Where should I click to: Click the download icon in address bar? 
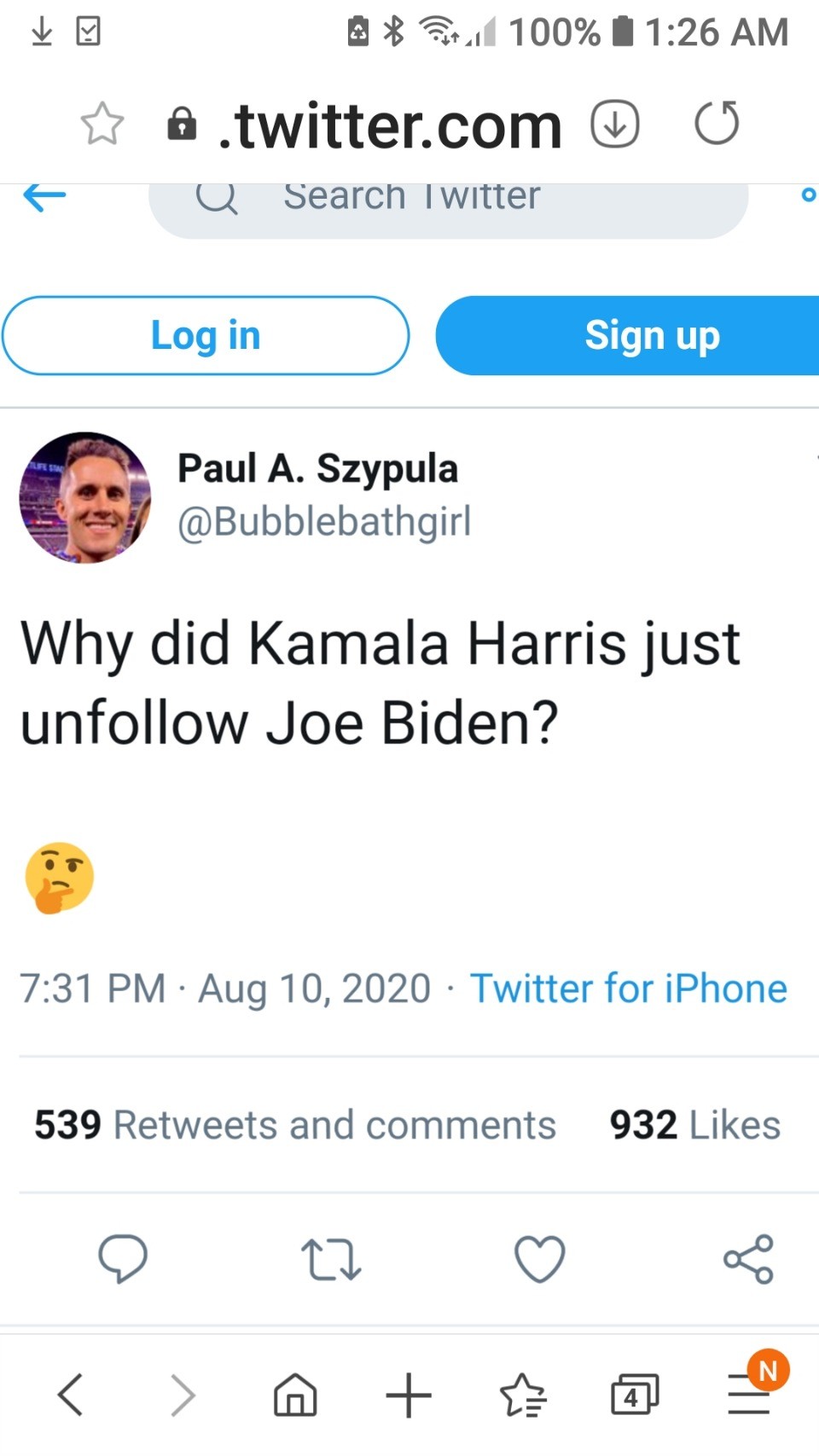615,124
